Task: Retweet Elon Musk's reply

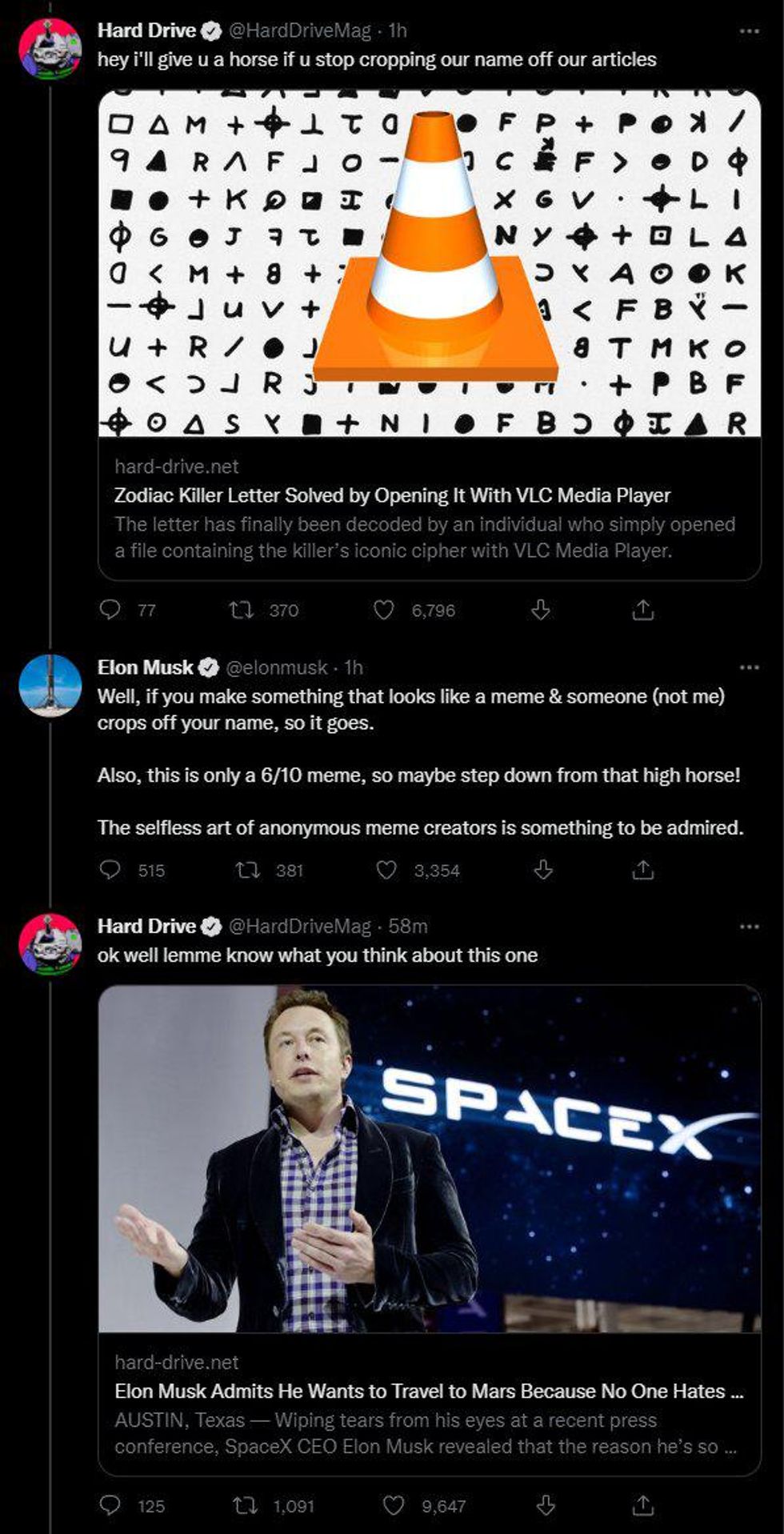Action: click(x=247, y=870)
